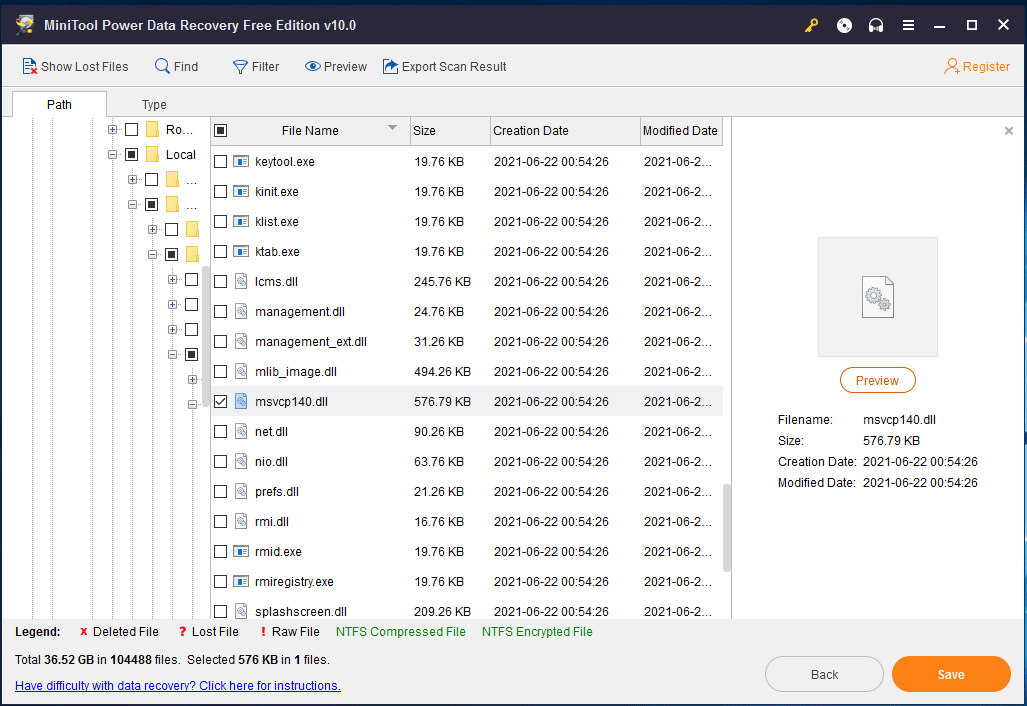Check the rmi.dll checkbox
This screenshot has height=706, width=1027.
click(221, 521)
